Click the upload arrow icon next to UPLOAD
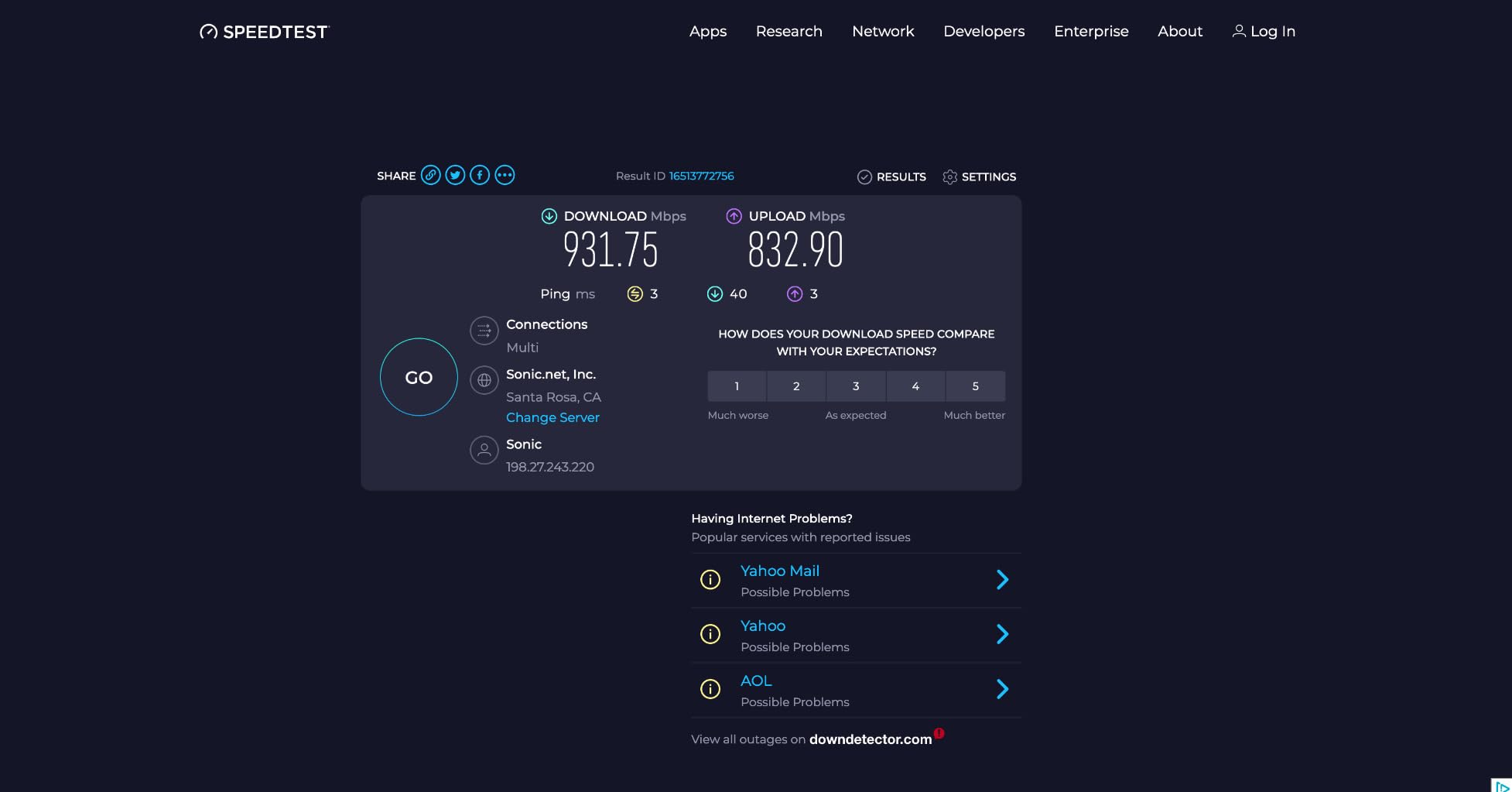The height and width of the screenshot is (792, 1512). point(734,217)
